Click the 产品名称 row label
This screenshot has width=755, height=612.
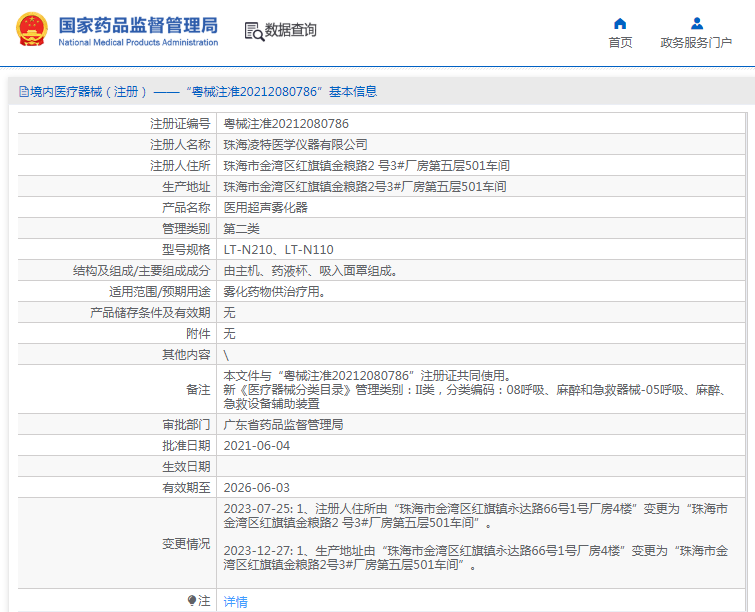[186, 208]
